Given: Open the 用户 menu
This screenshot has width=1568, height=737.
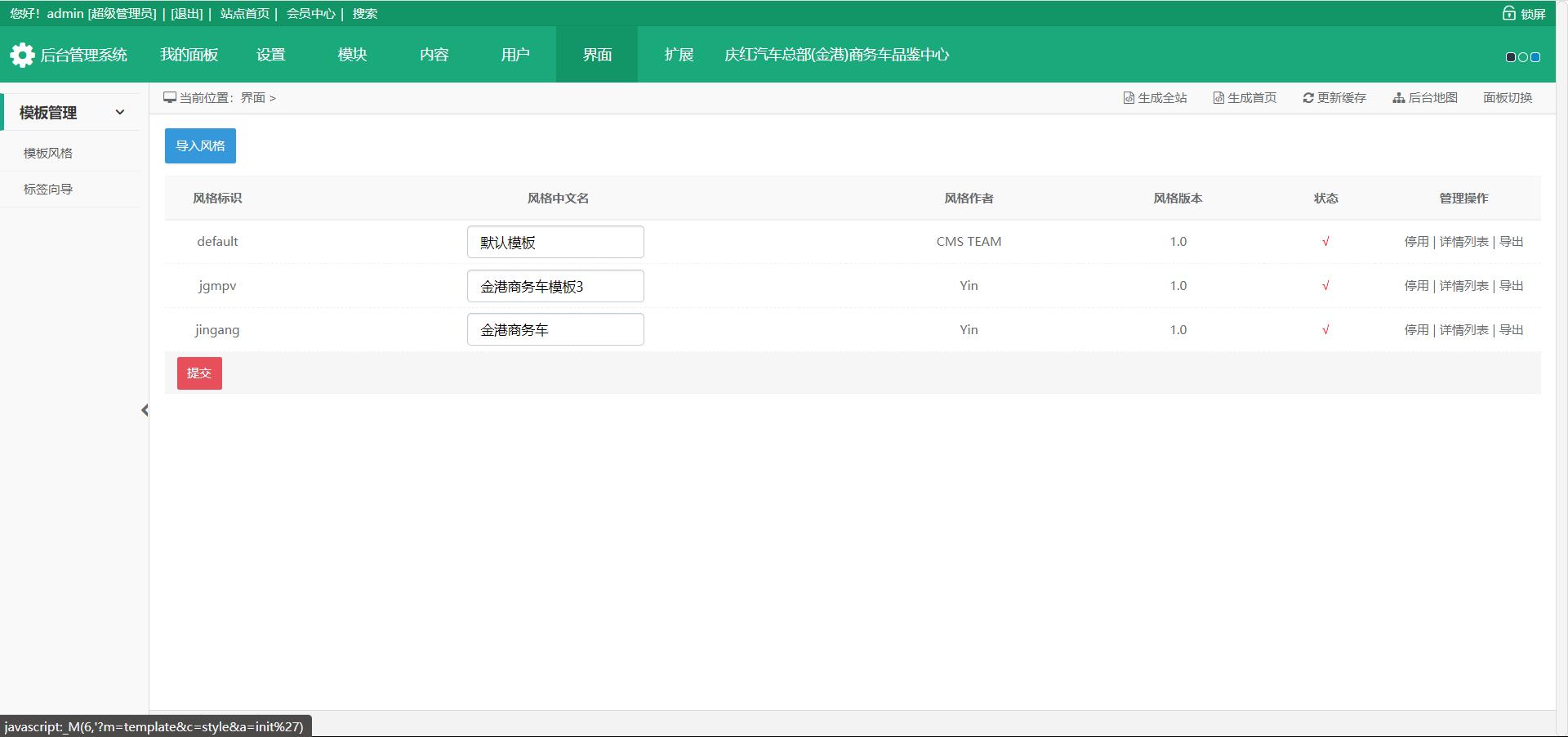Looking at the screenshot, I should coord(515,55).
